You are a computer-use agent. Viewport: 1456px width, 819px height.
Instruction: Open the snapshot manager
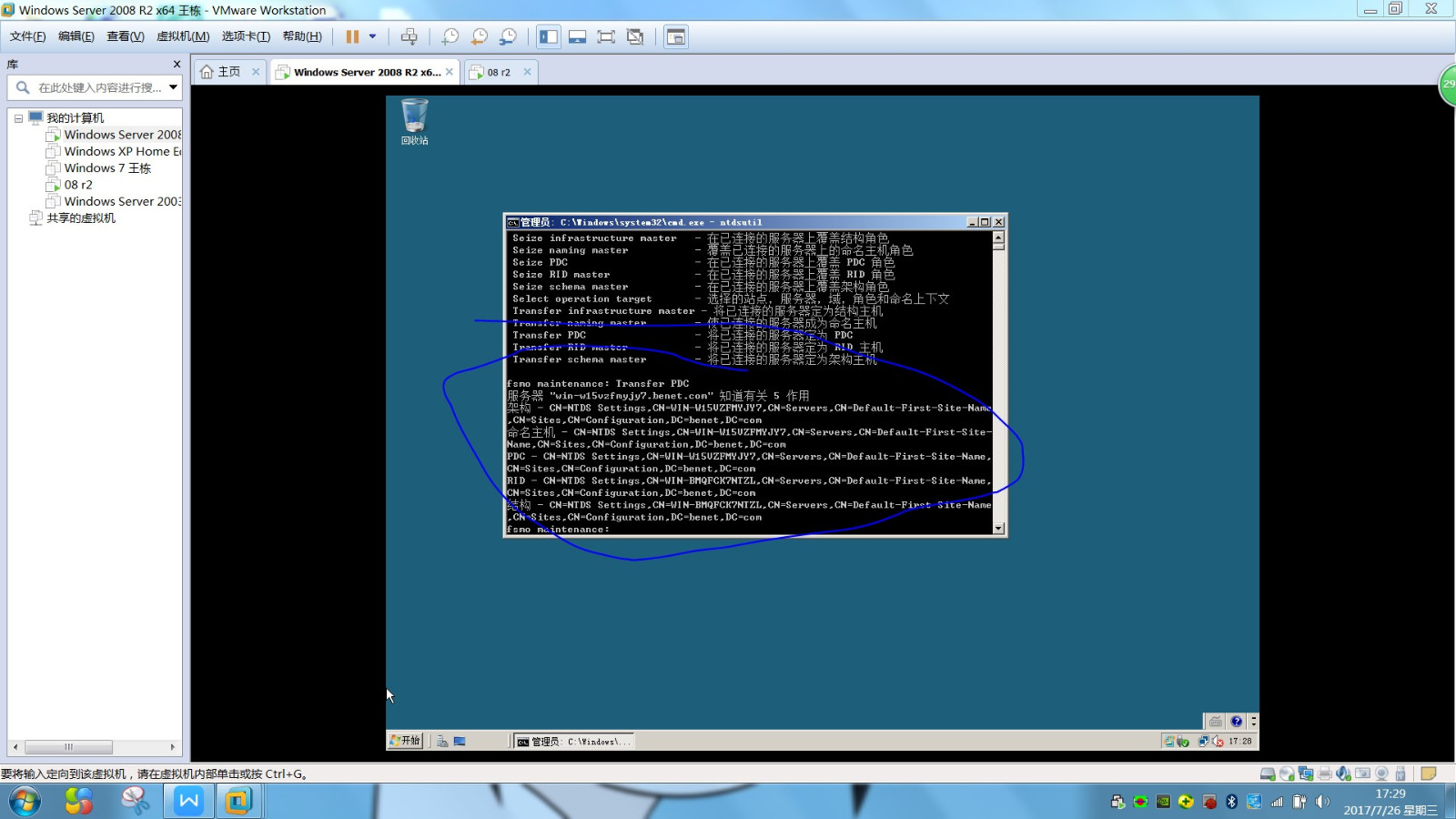pyautogui.click(x=509, y=36)
